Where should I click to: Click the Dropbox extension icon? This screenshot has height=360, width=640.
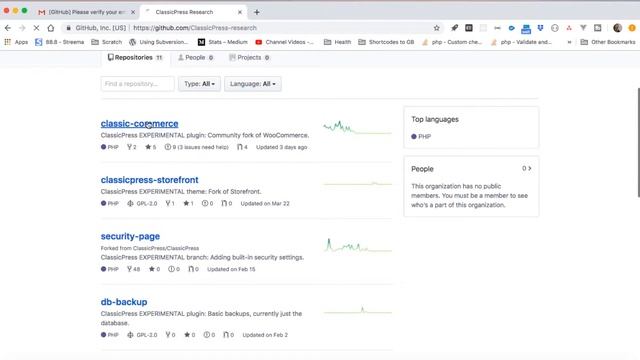(540, 28)
